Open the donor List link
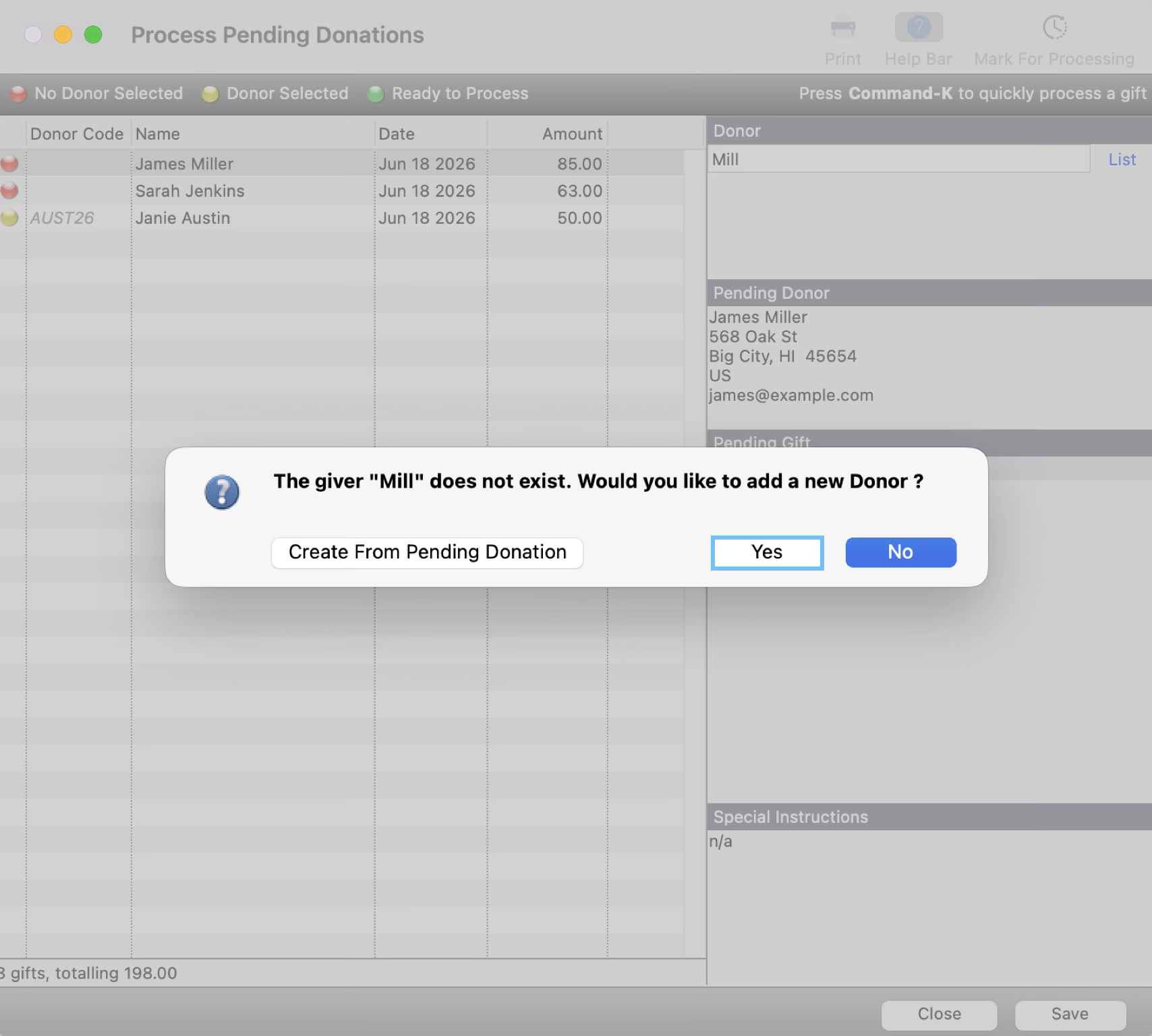 (x=1122, y=160)
